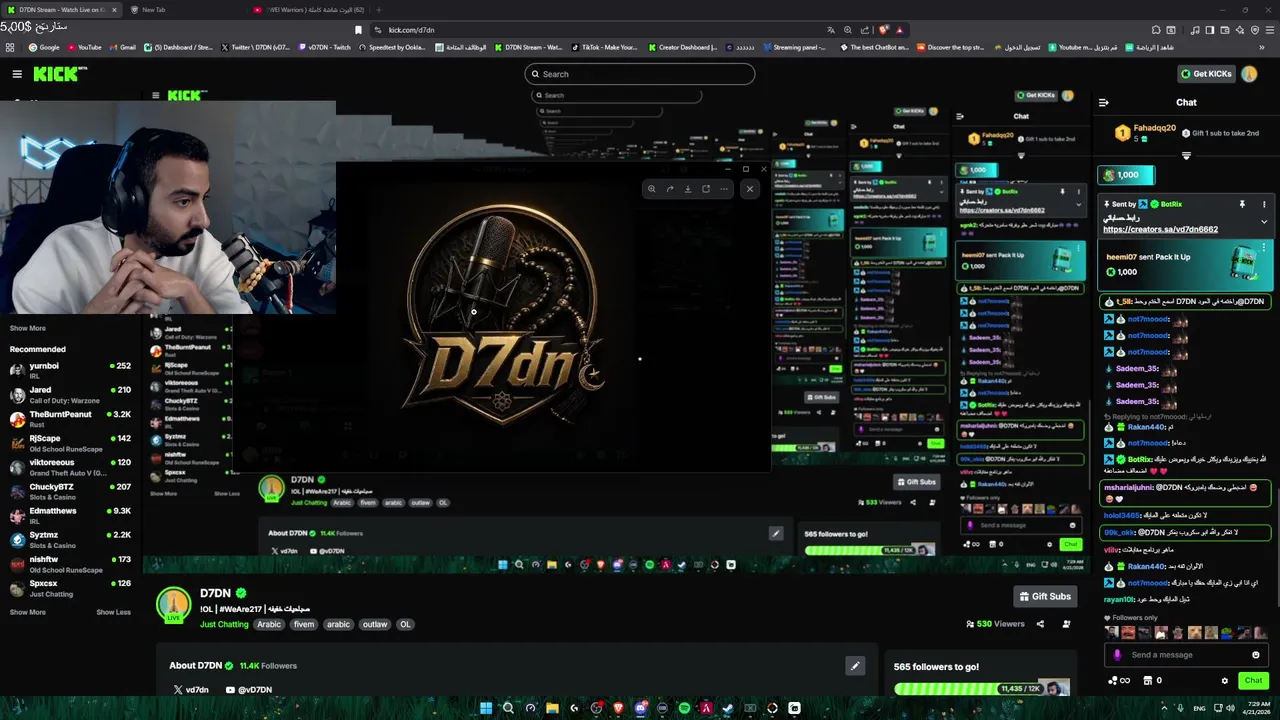
Task: Switch to the WEI Warriors YouTube tab
Action: [310, 10]
